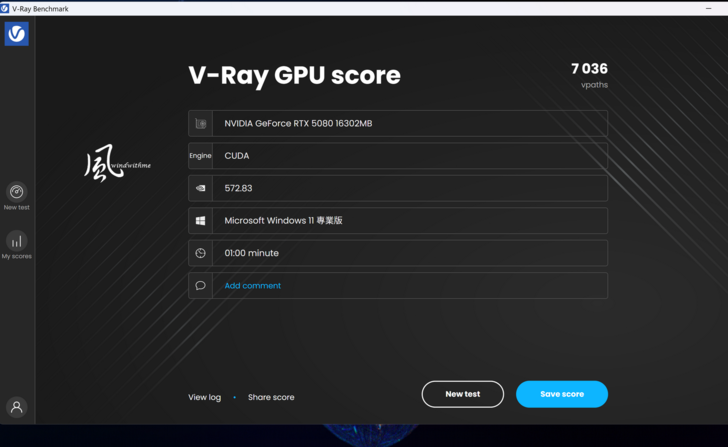This screenshot has width=728, height=447.
Task: Click the 7 036 vpaths score value
Action: click(589, 69)
